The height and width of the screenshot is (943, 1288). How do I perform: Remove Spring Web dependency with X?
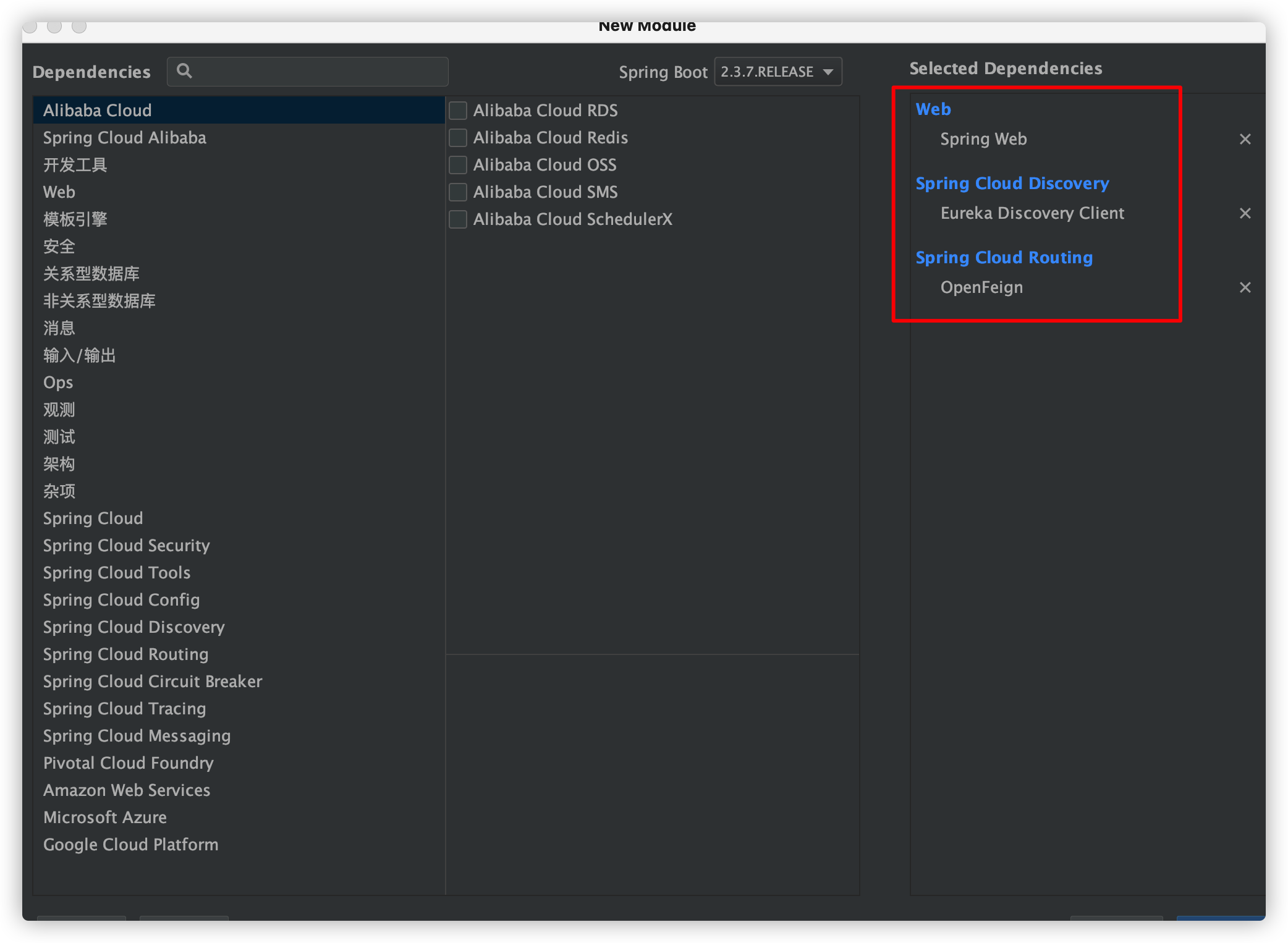[x=1245, y=139]
